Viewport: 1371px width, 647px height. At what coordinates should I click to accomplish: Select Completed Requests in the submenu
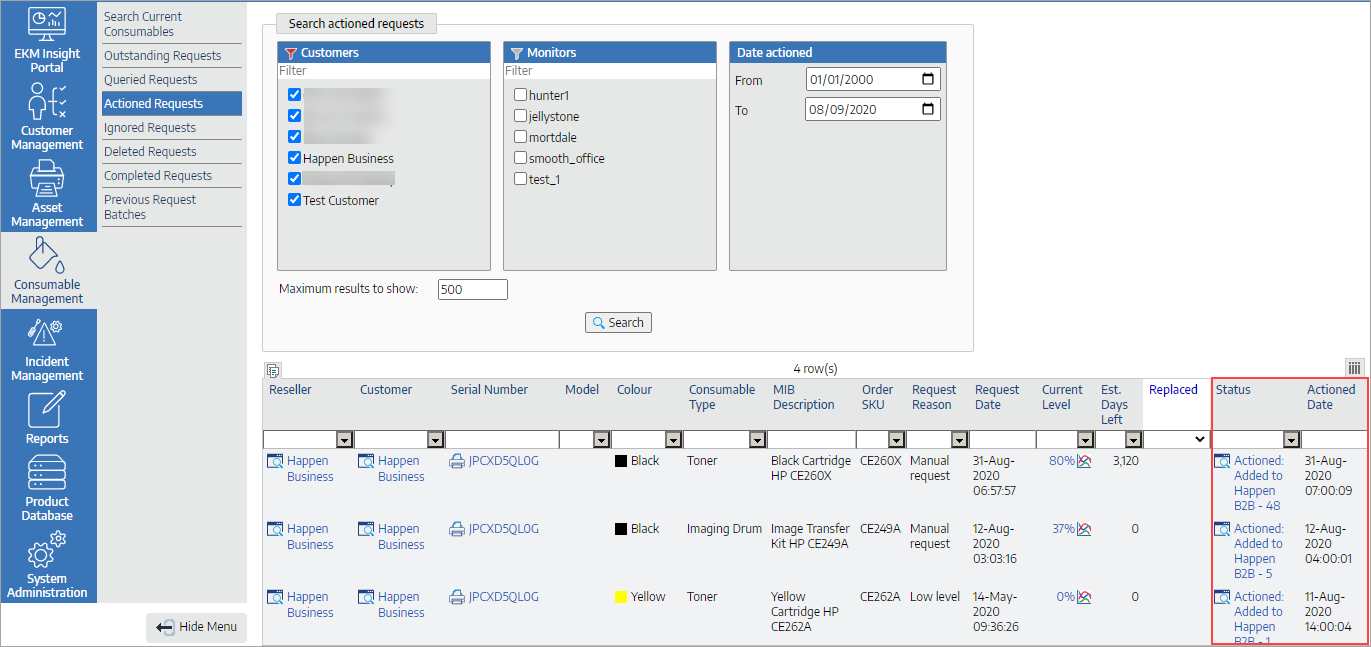pyautogui.click(x=158, y=176)
